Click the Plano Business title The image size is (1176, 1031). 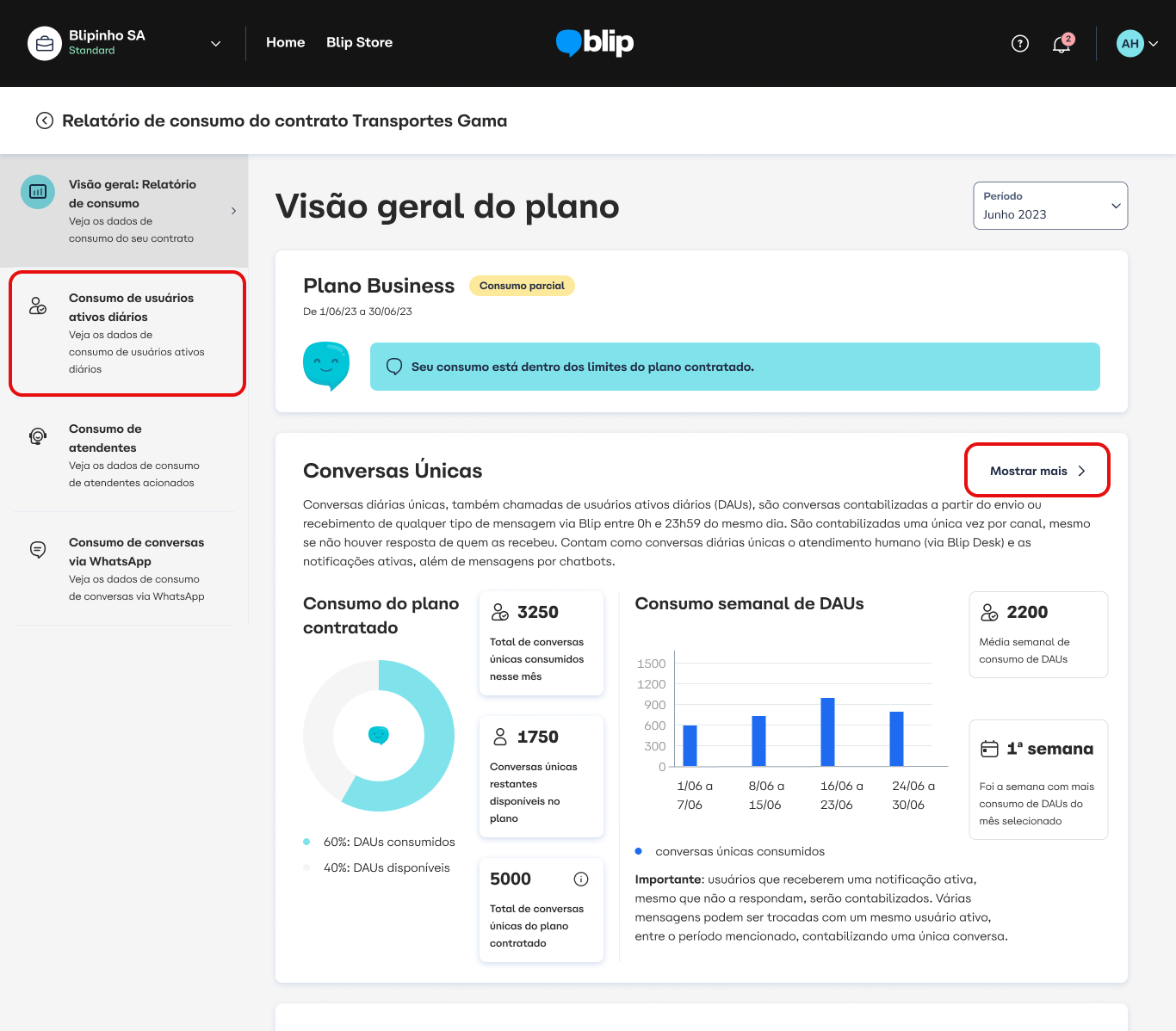(x=379, y=286)
